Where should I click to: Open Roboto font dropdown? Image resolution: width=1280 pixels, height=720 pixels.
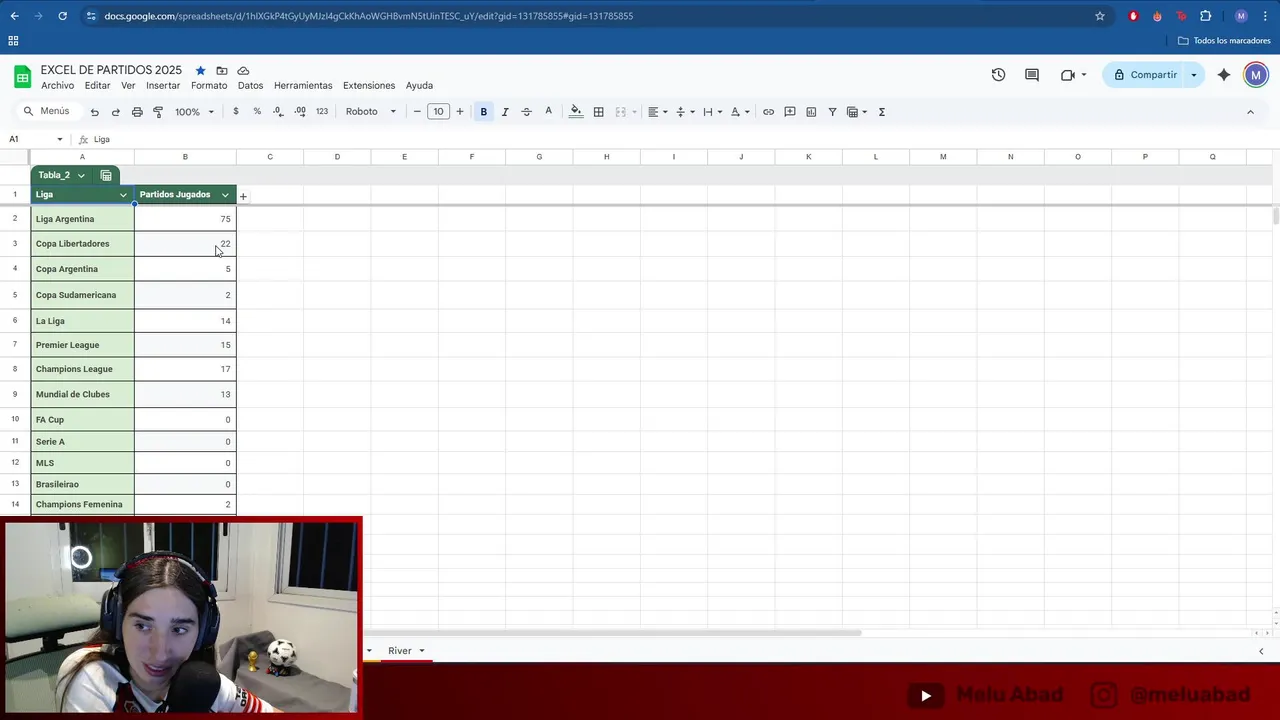[x=371, y=112]
